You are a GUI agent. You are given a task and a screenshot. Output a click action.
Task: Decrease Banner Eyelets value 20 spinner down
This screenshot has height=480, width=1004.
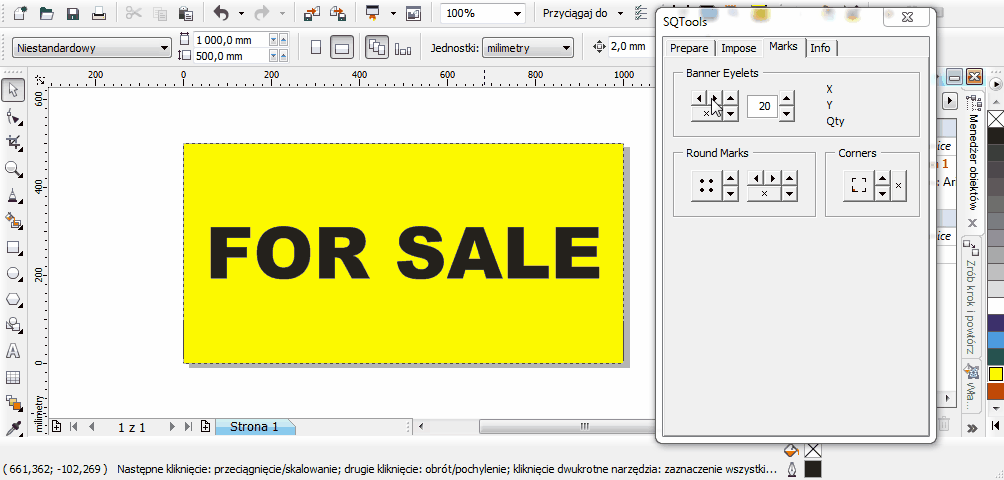pyautogui.click(x=788, y=114)
